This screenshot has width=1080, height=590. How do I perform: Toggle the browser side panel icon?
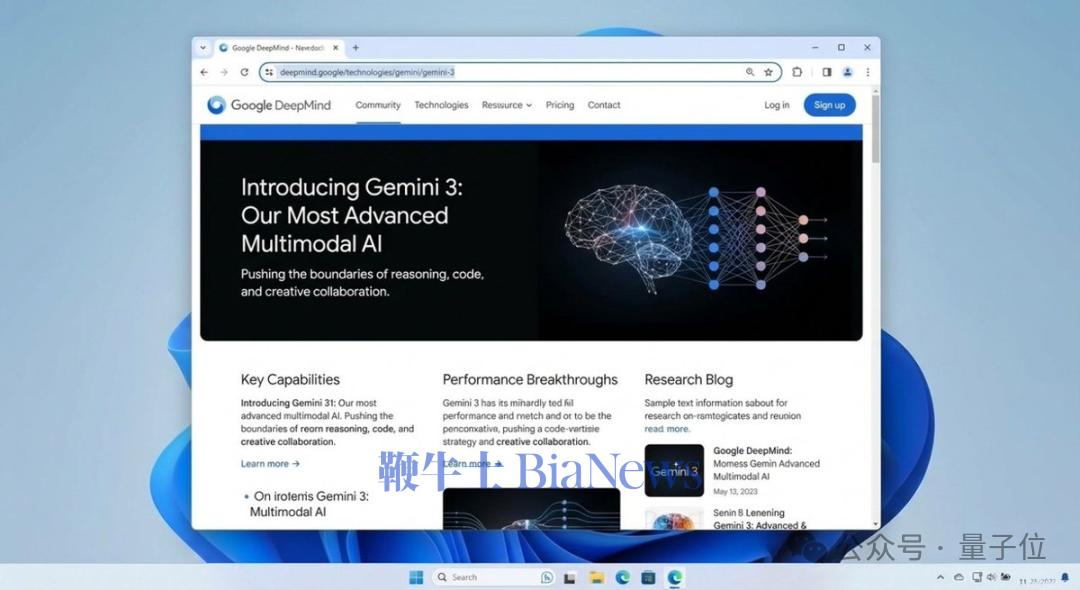[827, 72]
